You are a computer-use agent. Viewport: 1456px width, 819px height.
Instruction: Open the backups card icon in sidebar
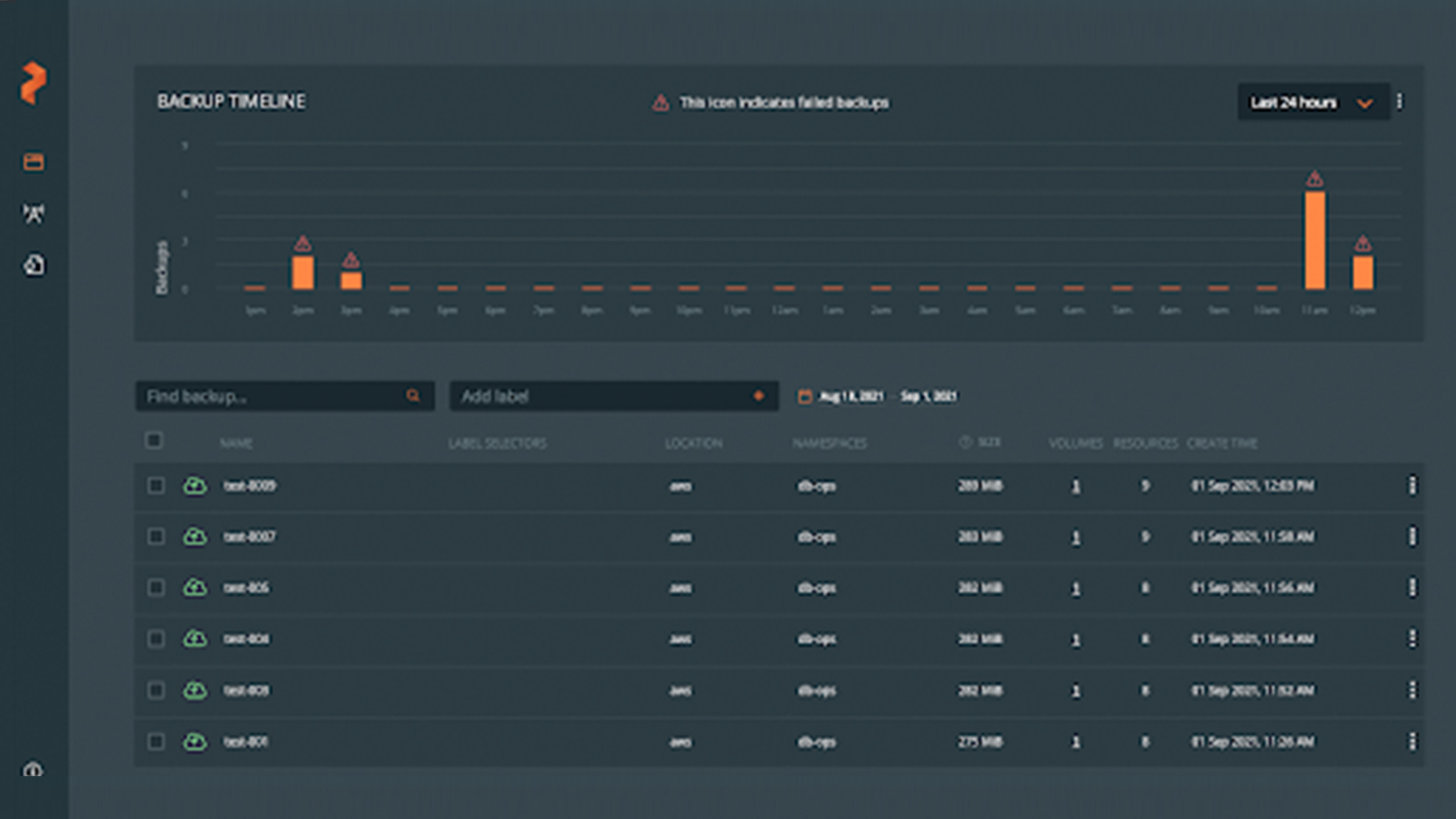34,162
